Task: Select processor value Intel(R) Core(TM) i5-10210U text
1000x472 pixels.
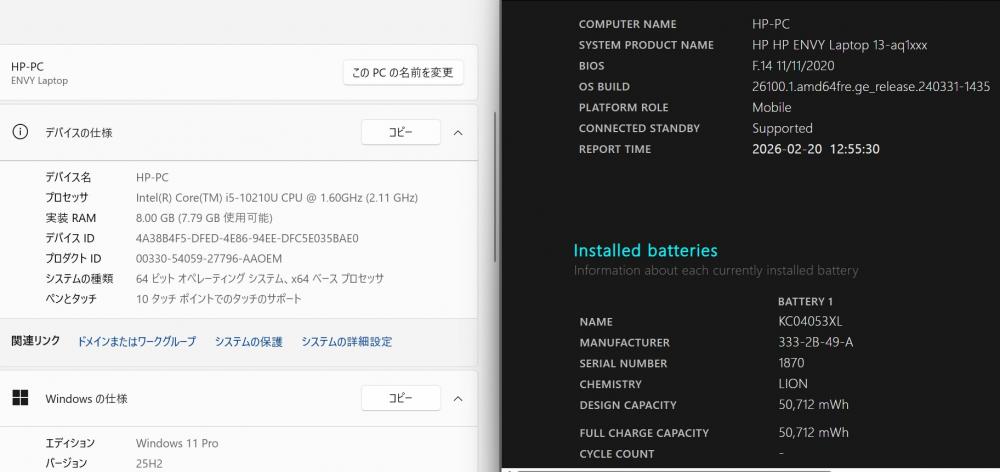Action: click(277, 198)
